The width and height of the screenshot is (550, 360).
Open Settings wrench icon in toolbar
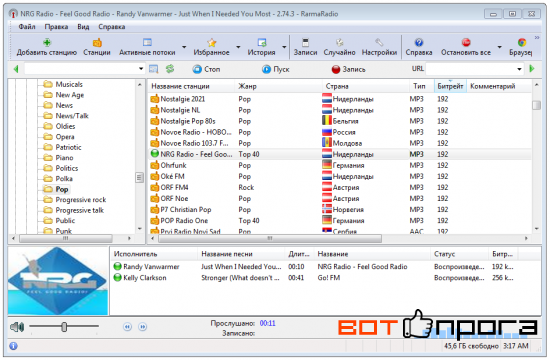pyautogui.click(x=379, y=43)
